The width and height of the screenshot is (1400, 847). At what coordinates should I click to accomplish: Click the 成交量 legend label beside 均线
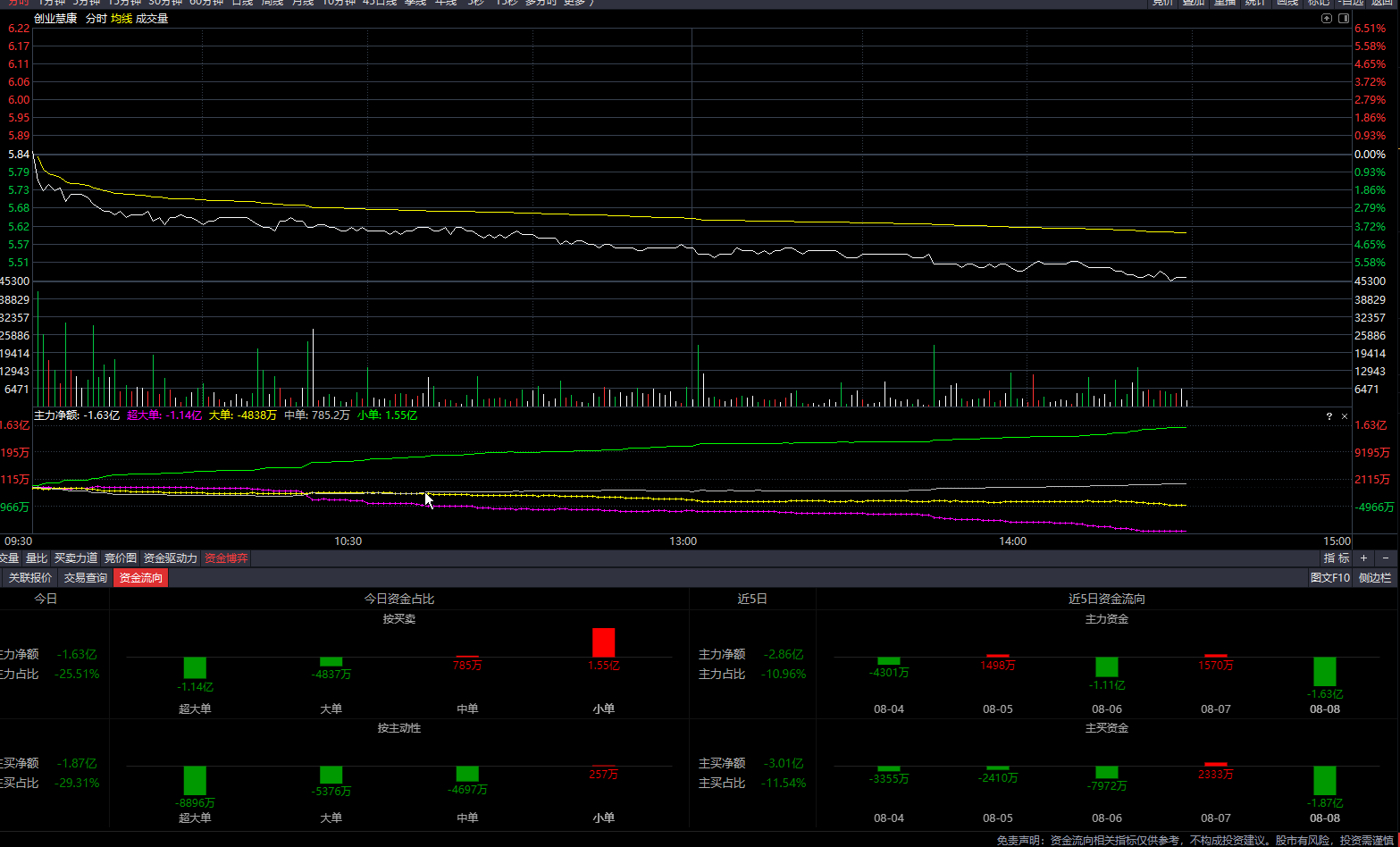[152, 19]
